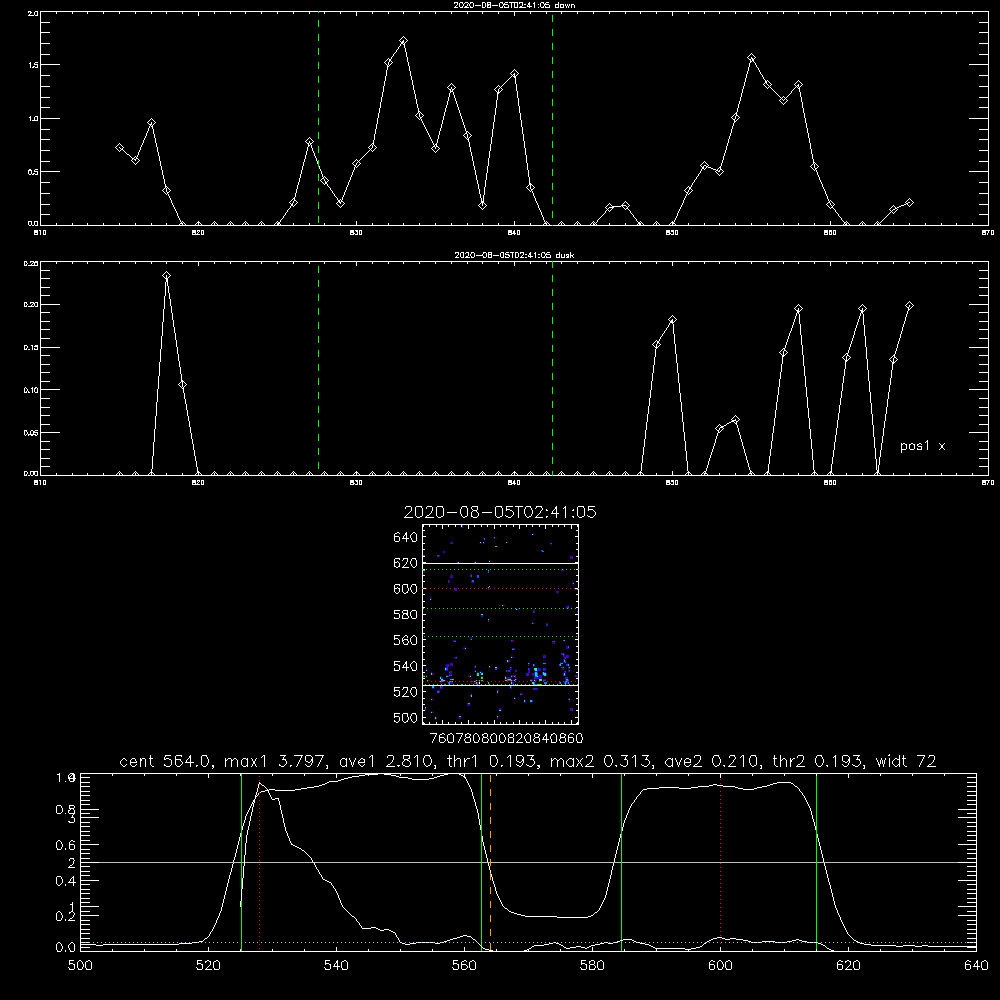The width and height of the screenshot is (1000, 1000).
Task: Click the 'max1 3.797' value in stats line
Action: point(276,761)
